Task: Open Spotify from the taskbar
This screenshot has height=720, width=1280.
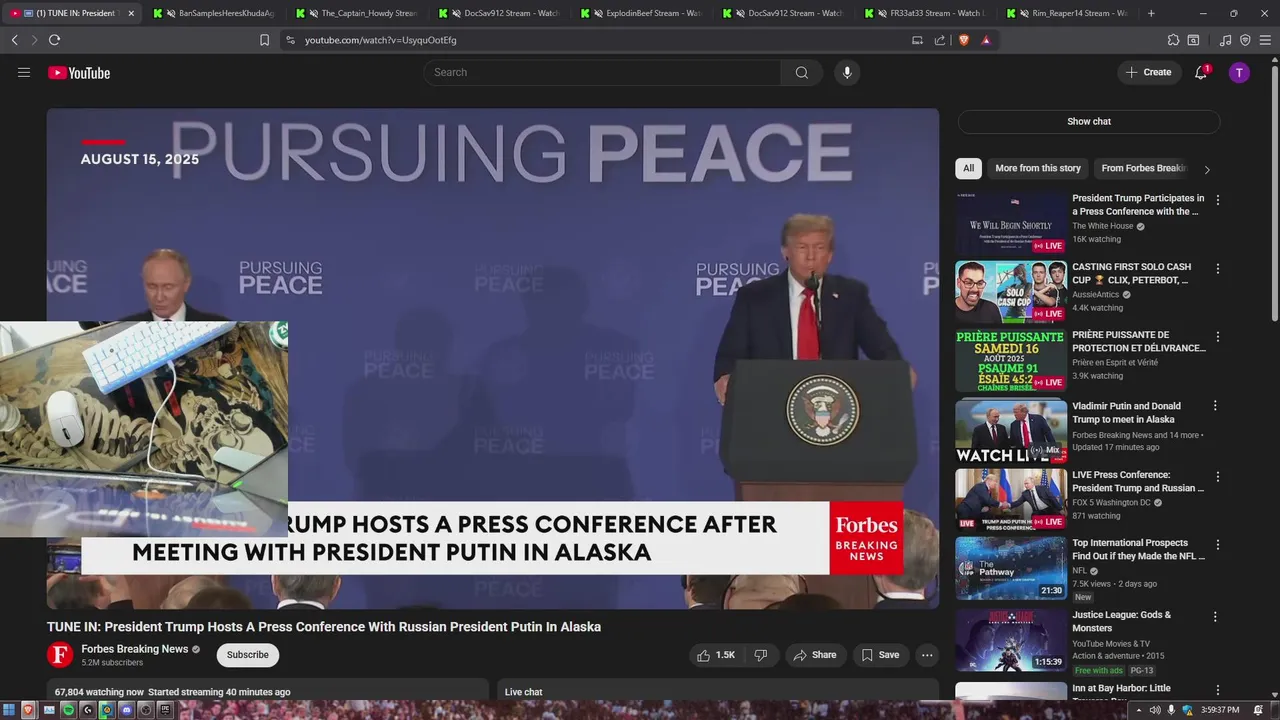Action: [x=68, y=710]
